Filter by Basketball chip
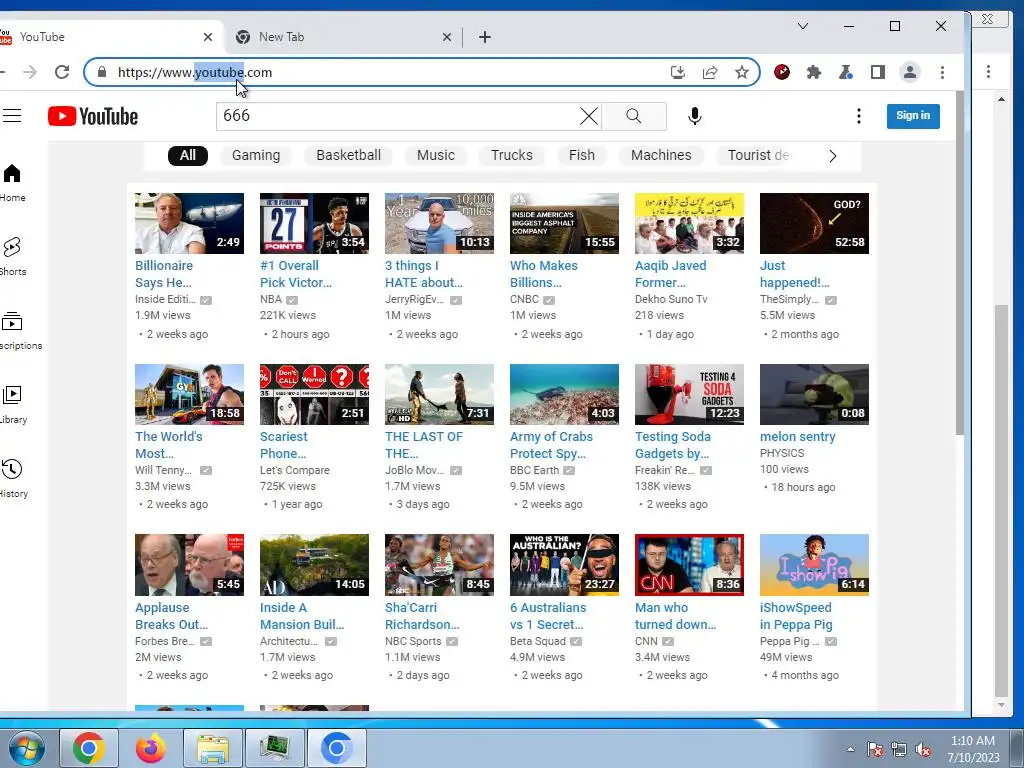Viewport: 1024px width, 768px height. (349, 155)
